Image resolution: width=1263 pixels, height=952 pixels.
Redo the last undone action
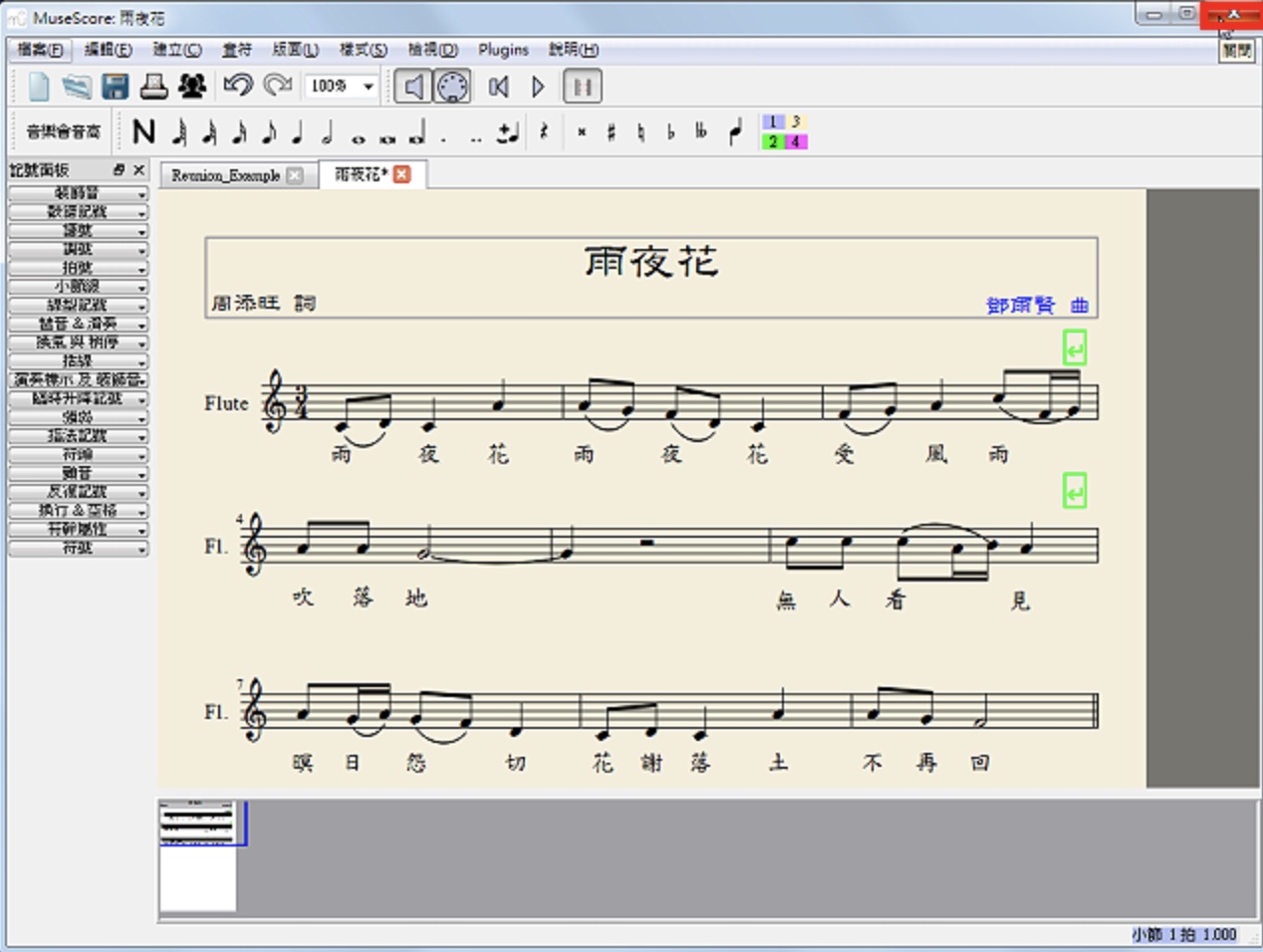click(278, 86)
